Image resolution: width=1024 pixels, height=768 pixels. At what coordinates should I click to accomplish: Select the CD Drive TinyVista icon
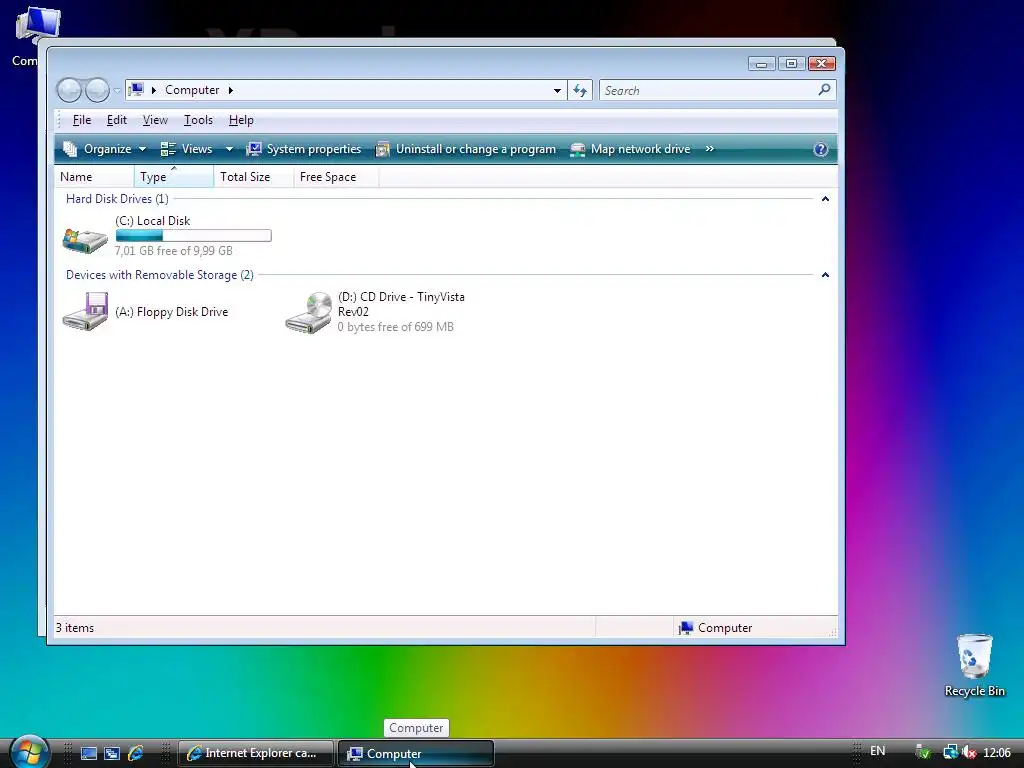(x=308, y=313)
